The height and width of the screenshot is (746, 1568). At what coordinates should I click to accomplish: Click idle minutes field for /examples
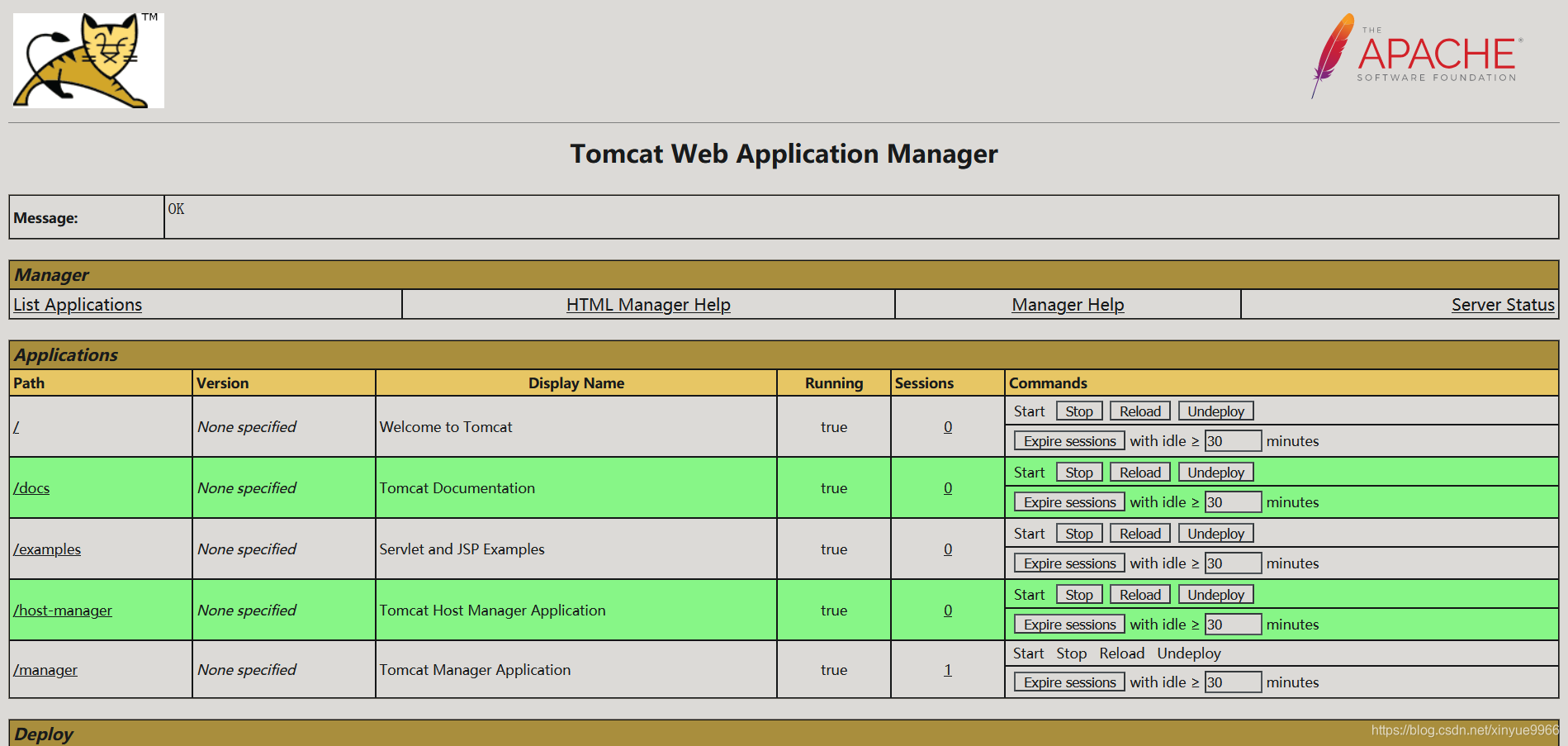pyautogui.click(x=1233, y=563)
